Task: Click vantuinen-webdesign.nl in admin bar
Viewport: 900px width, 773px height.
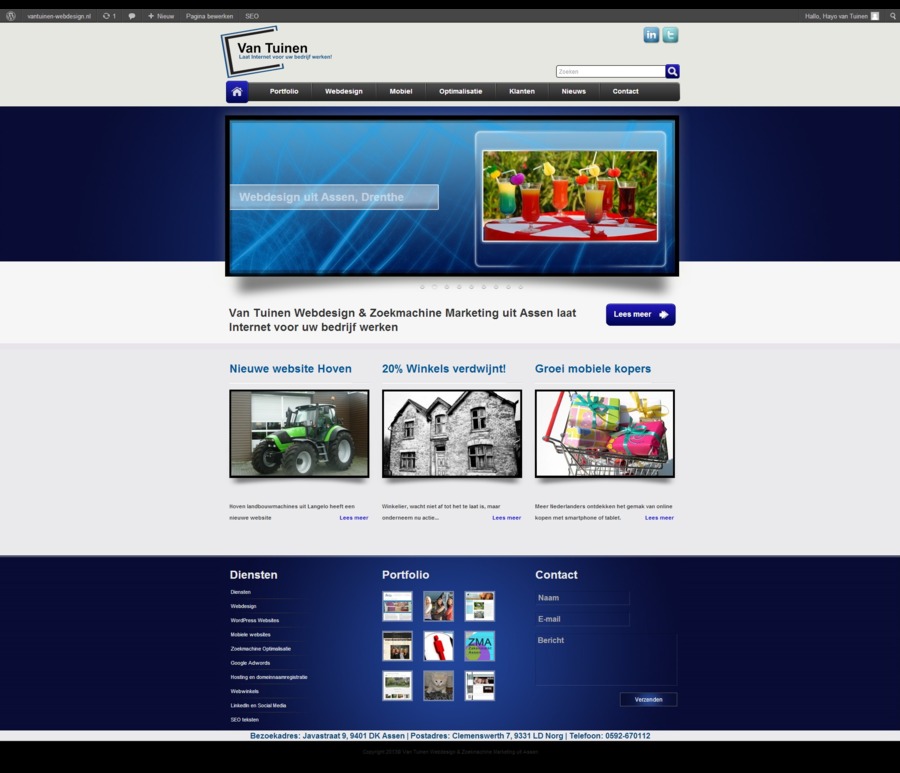Action: (59, 16)
